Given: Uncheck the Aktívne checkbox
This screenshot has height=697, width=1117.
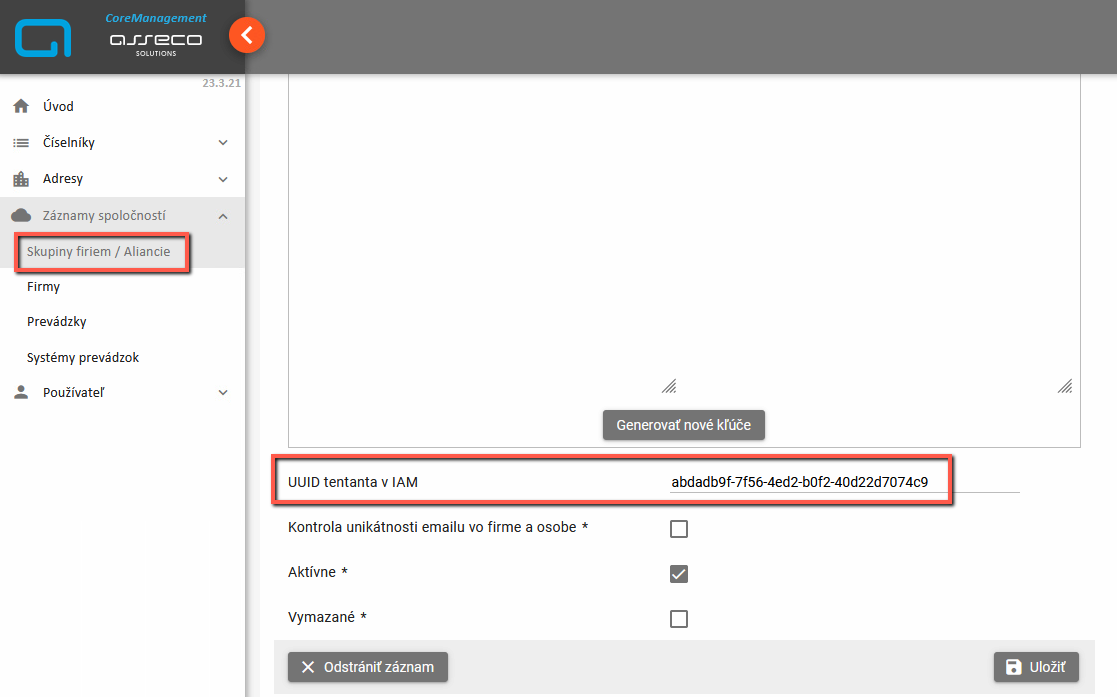Looking at the screenshot, I should (679, 574).
